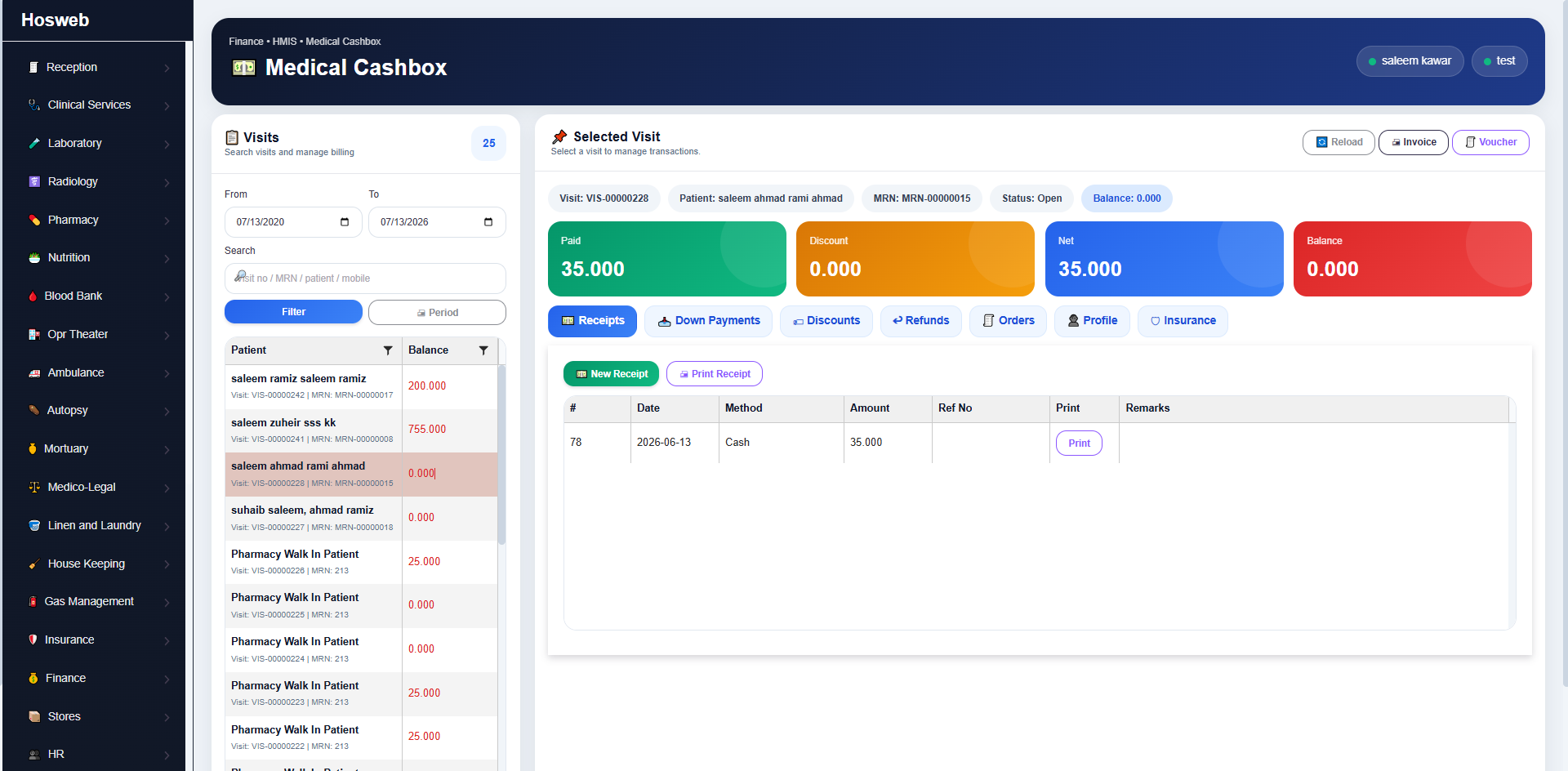1568x771 pixels.
Task: Click the Nutrition sidebar icon
Action: coord(34,257)
